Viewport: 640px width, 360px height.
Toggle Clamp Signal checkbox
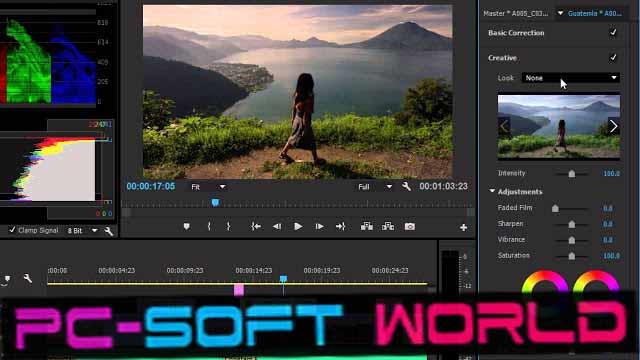[x=12, y=230]
